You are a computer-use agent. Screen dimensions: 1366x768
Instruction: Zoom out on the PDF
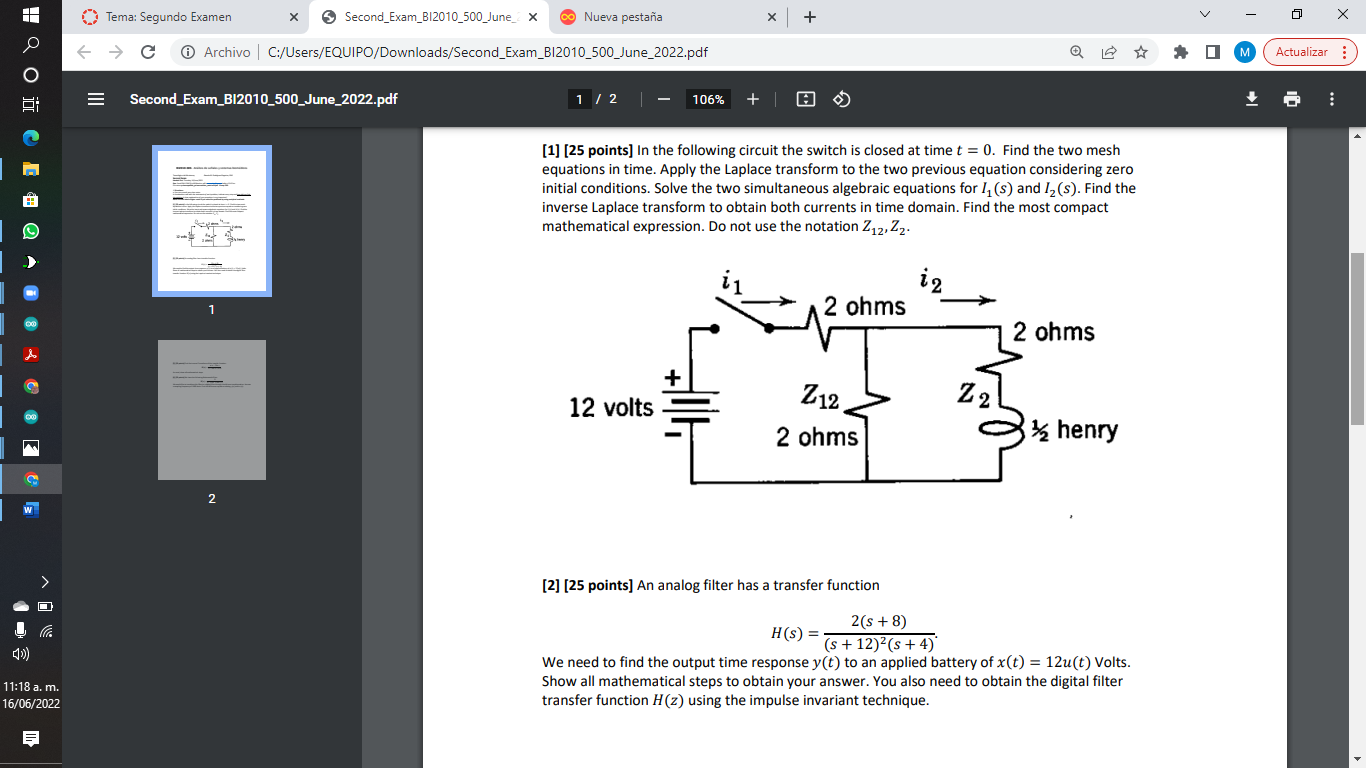click(662, 99)
